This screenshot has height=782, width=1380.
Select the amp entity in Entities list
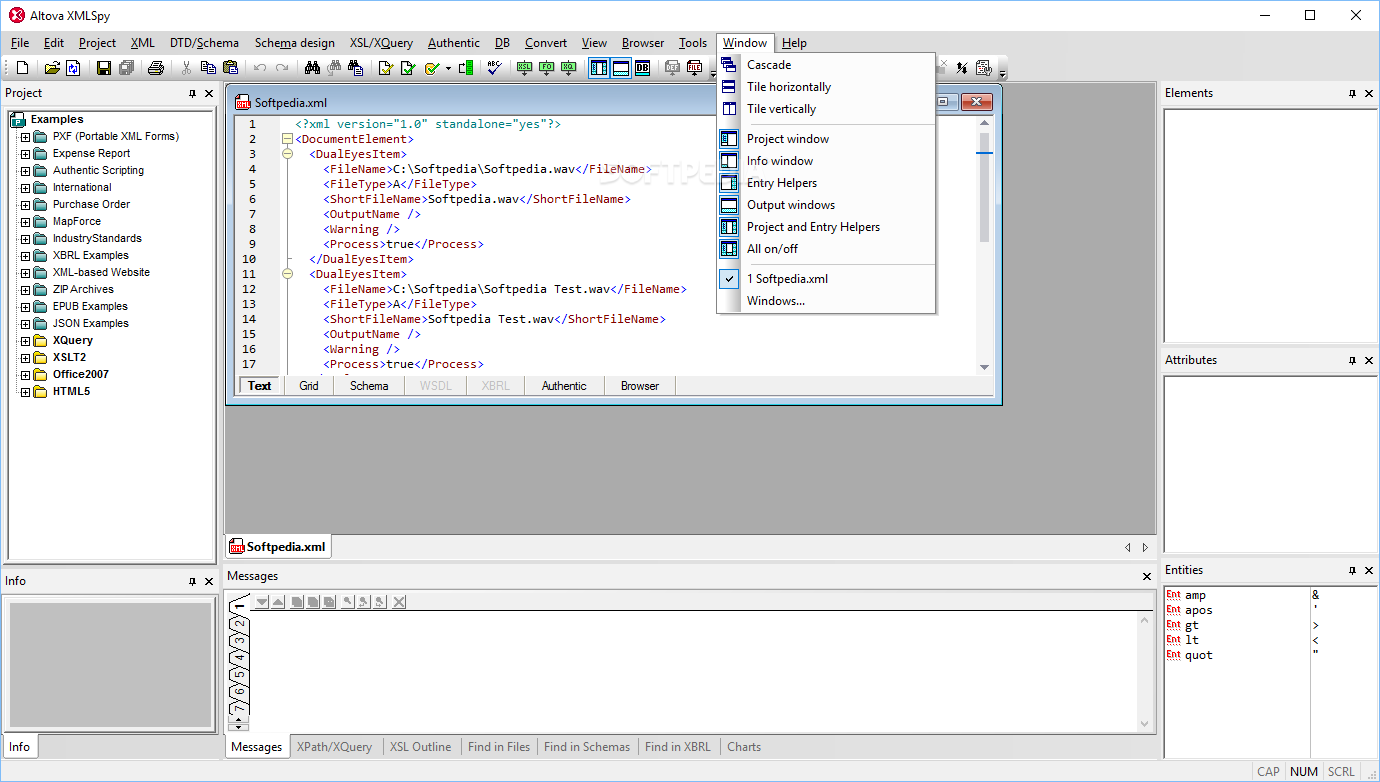[1195, 595]
